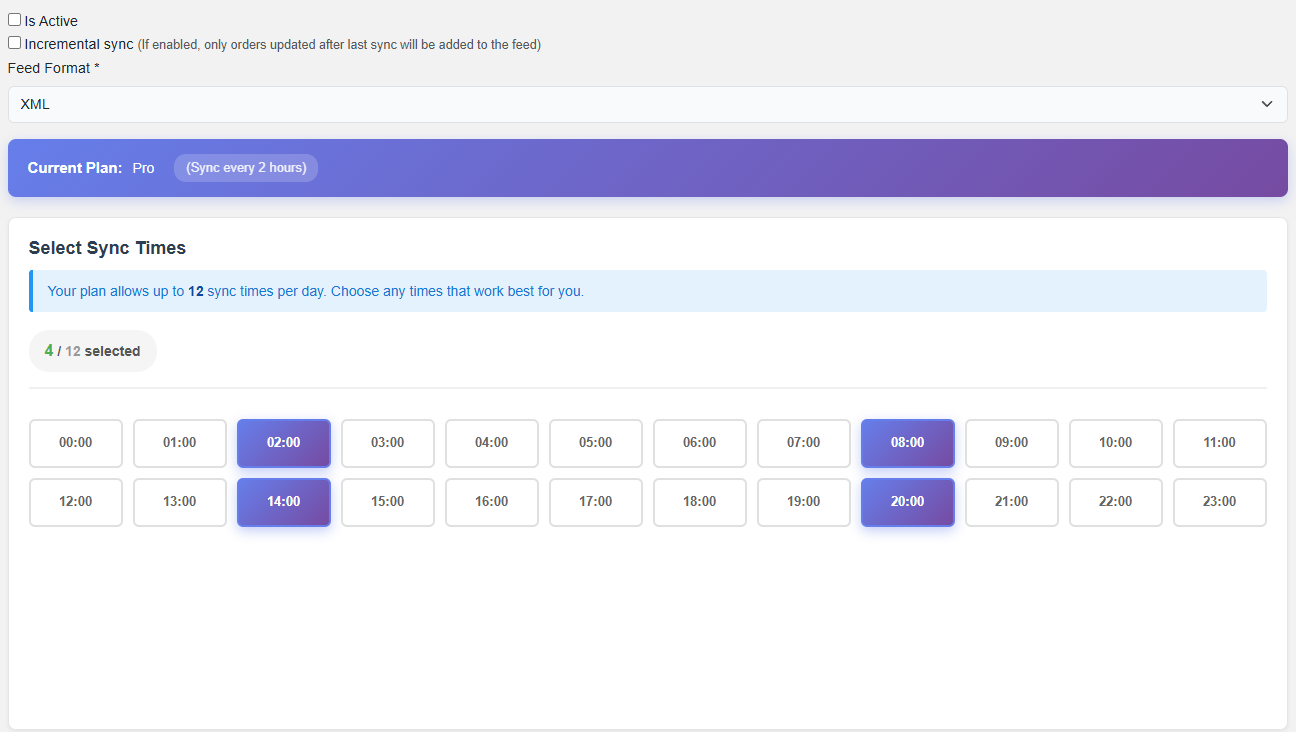Select the 12:00 sync time
This screenshot has height=732, width=1296.
(76, 502)
